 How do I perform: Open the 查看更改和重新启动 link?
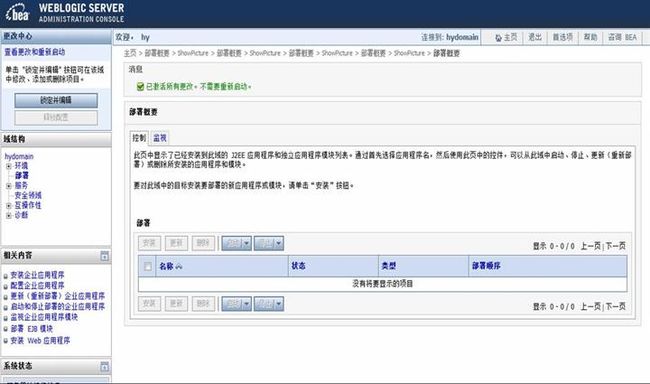[35, 52]
